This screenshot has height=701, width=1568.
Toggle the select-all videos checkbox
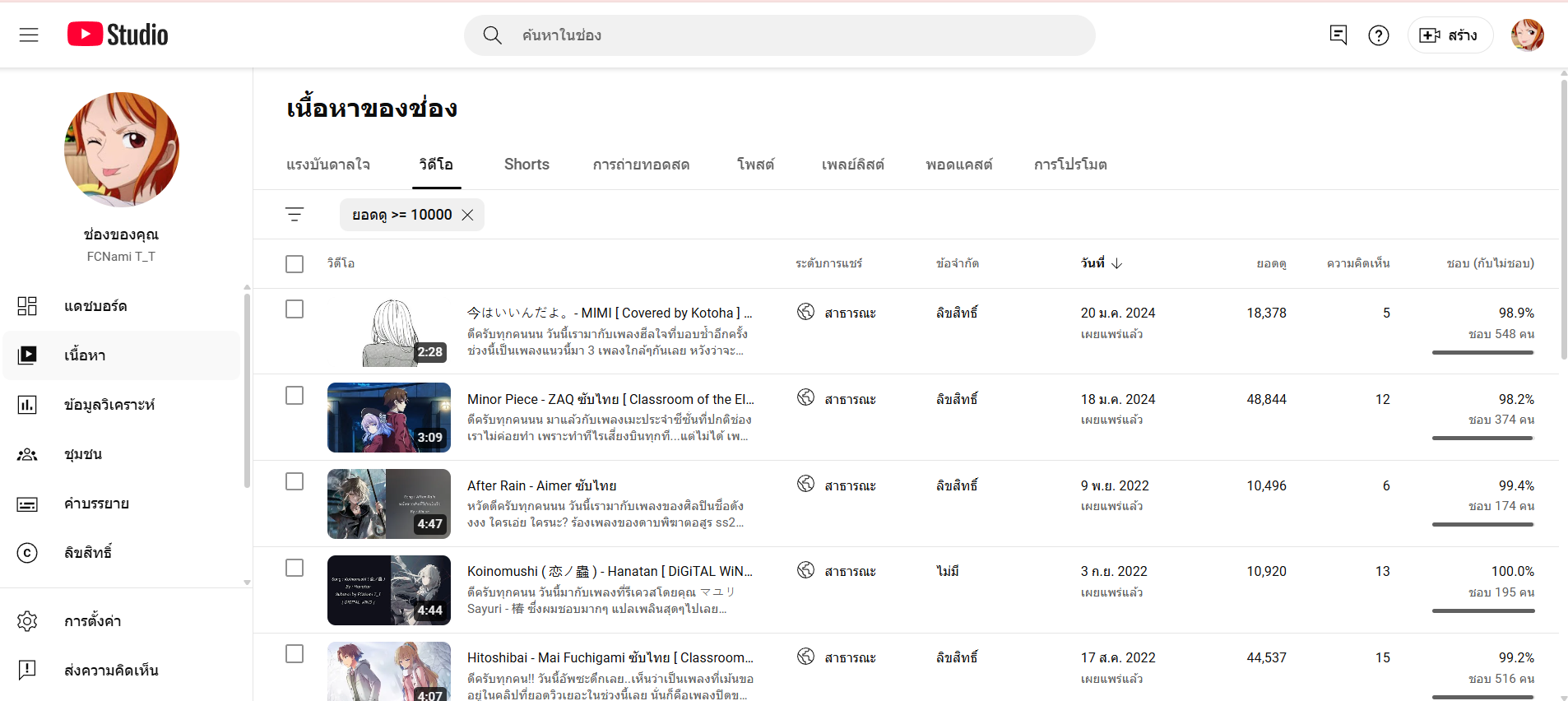point(295,264)
